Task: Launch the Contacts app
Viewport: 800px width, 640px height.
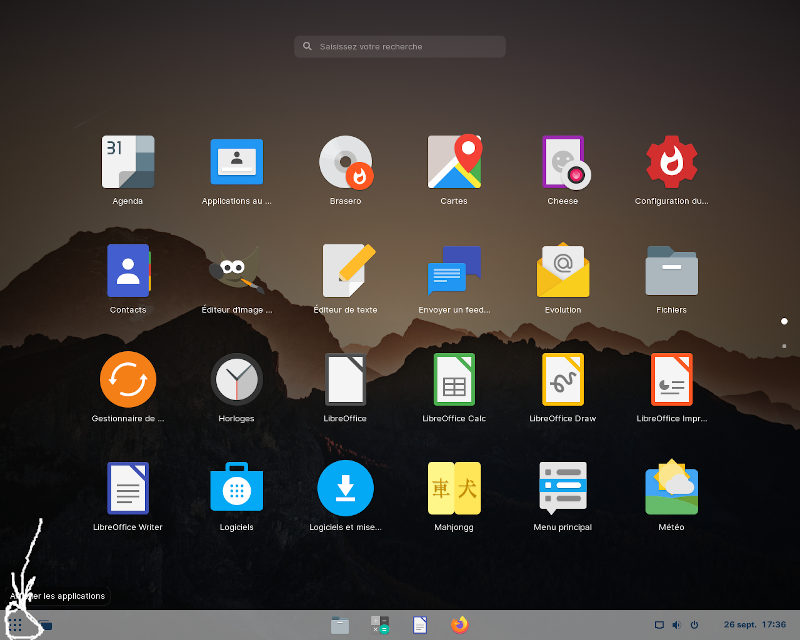Action: pyautogui.click(x=128, y=270)
